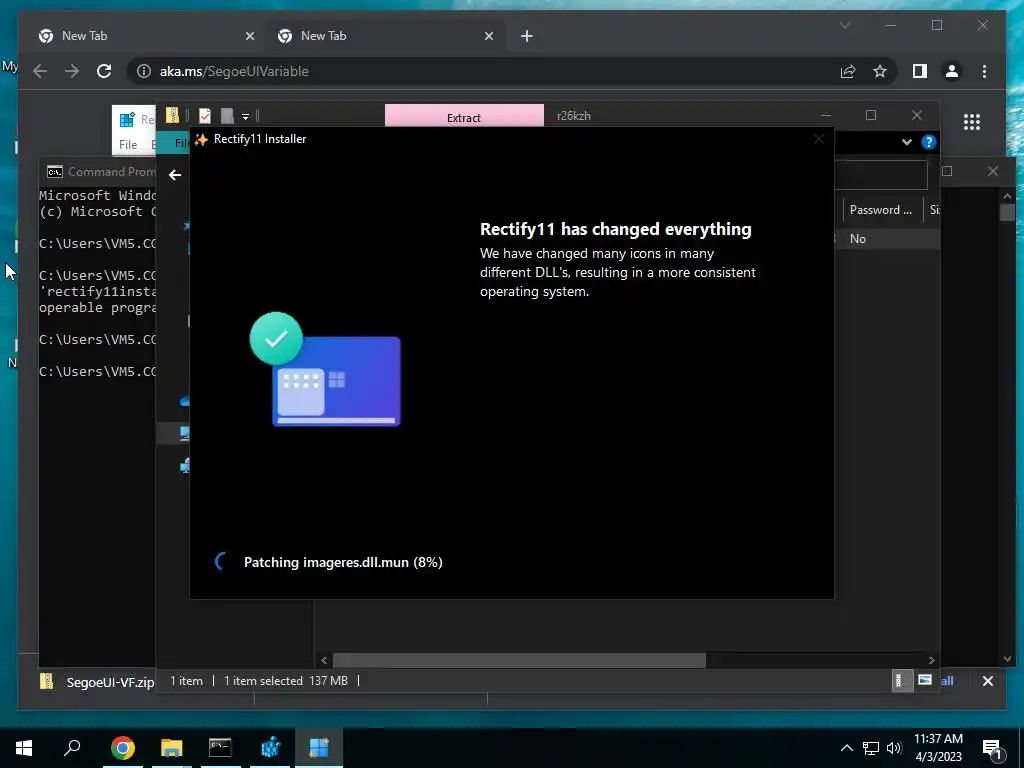Bookmark this page with the star icon
The width and height of the screenshot is (1024, 768).
point(880,71)
